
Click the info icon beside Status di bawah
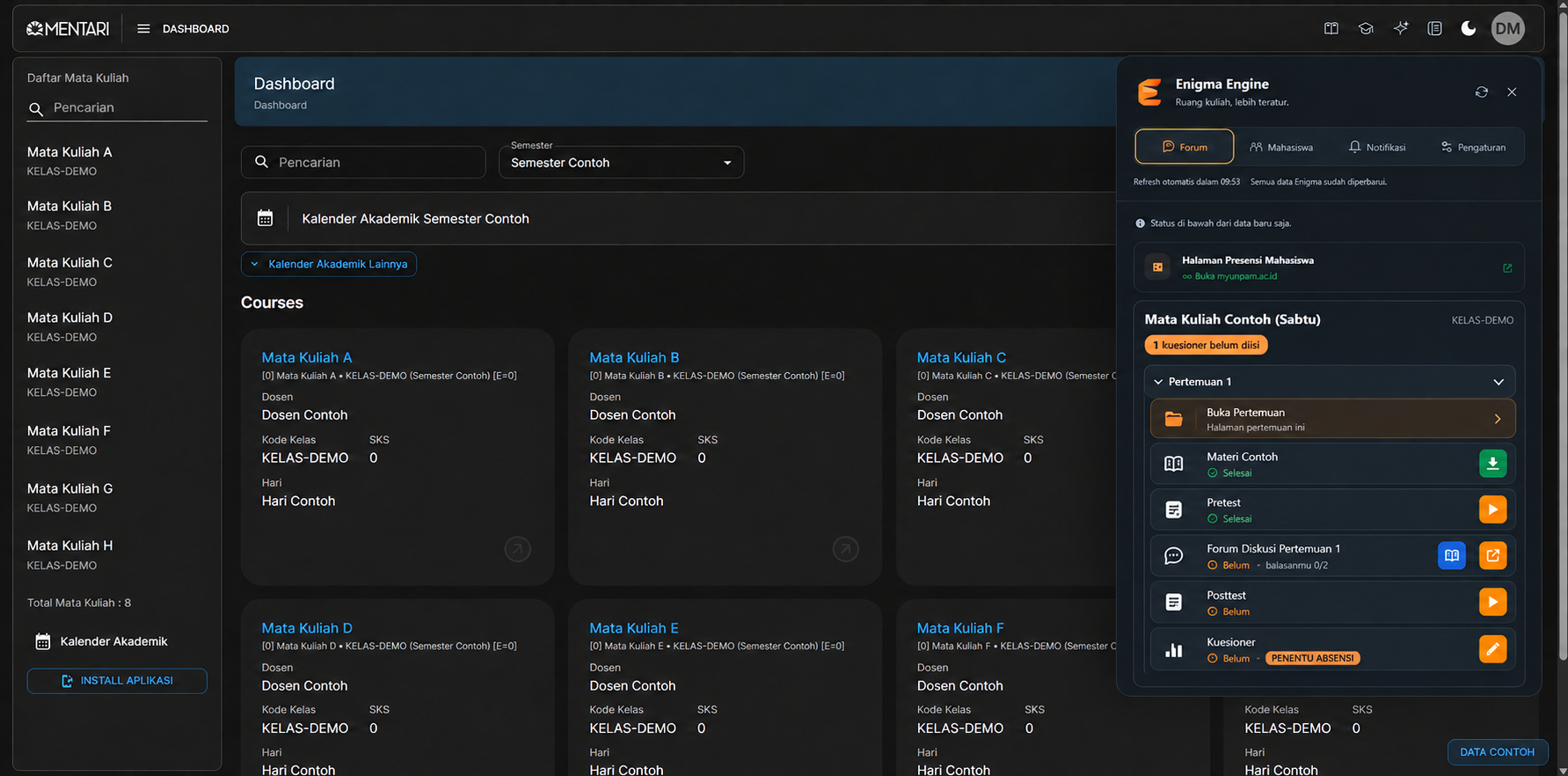[1140, 223]
